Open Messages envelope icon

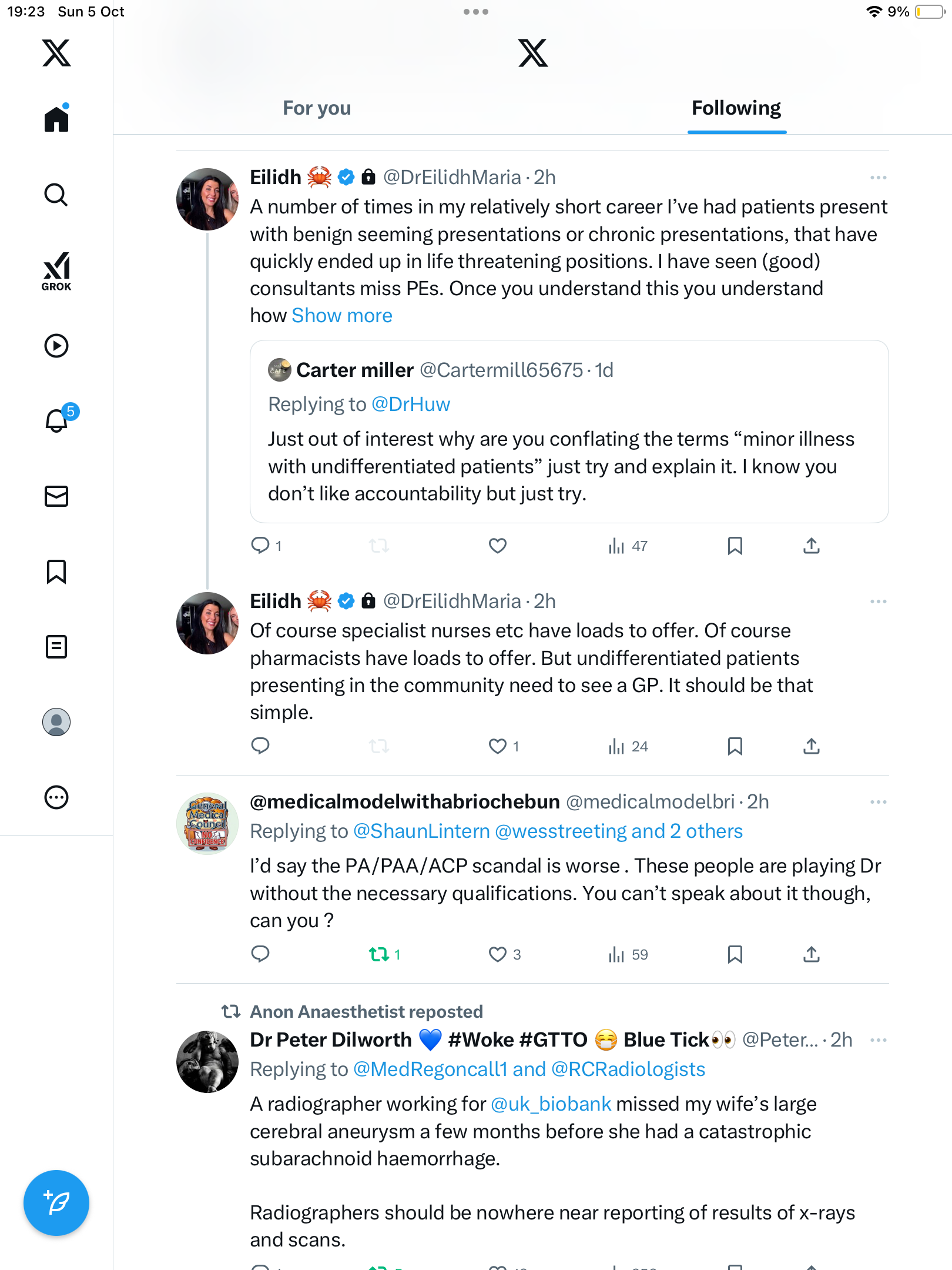pos(56,496)
